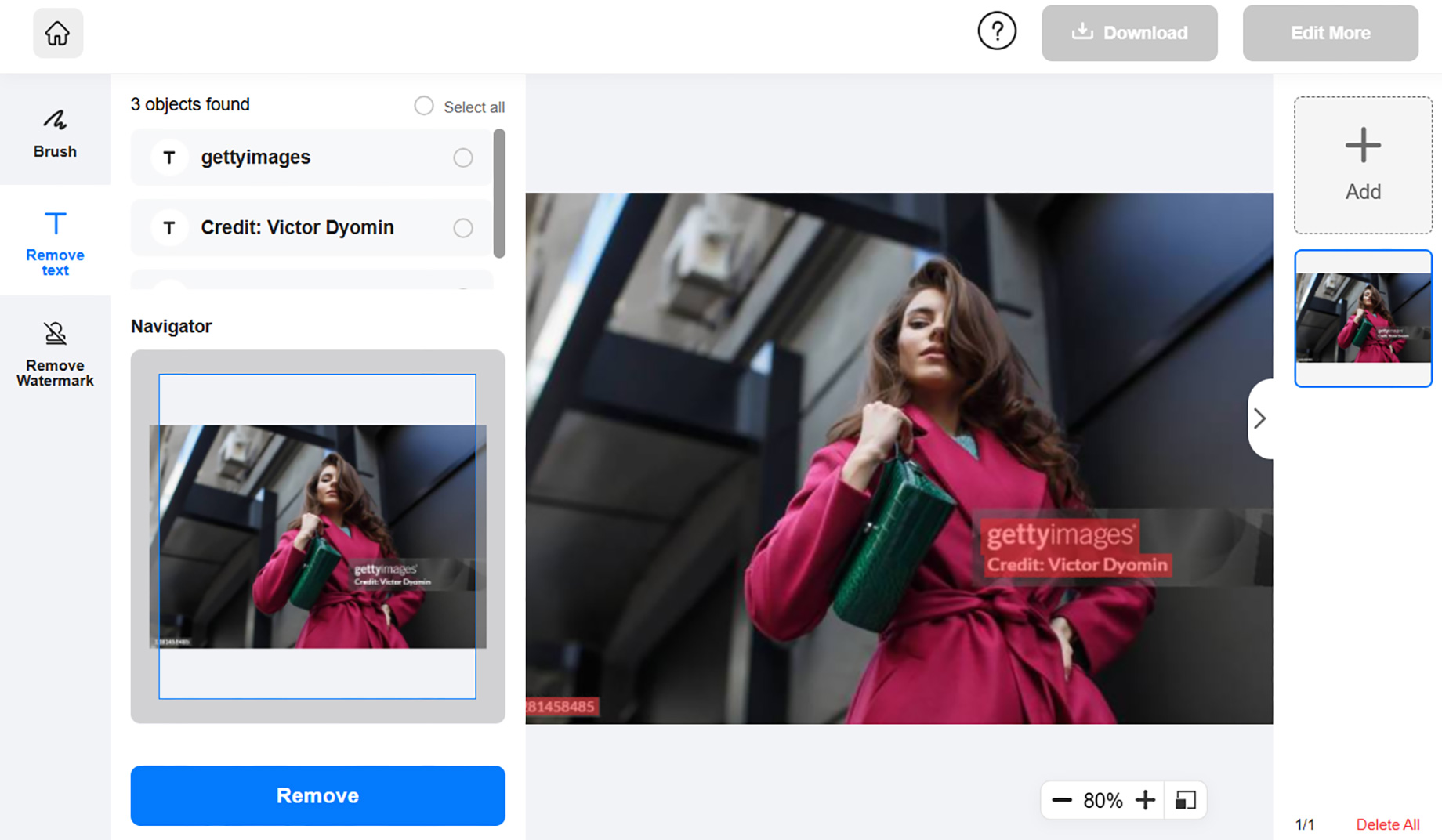Add a new image via Add box
Viewport: 1442px width, 840px height.
tap(1363, 165)
